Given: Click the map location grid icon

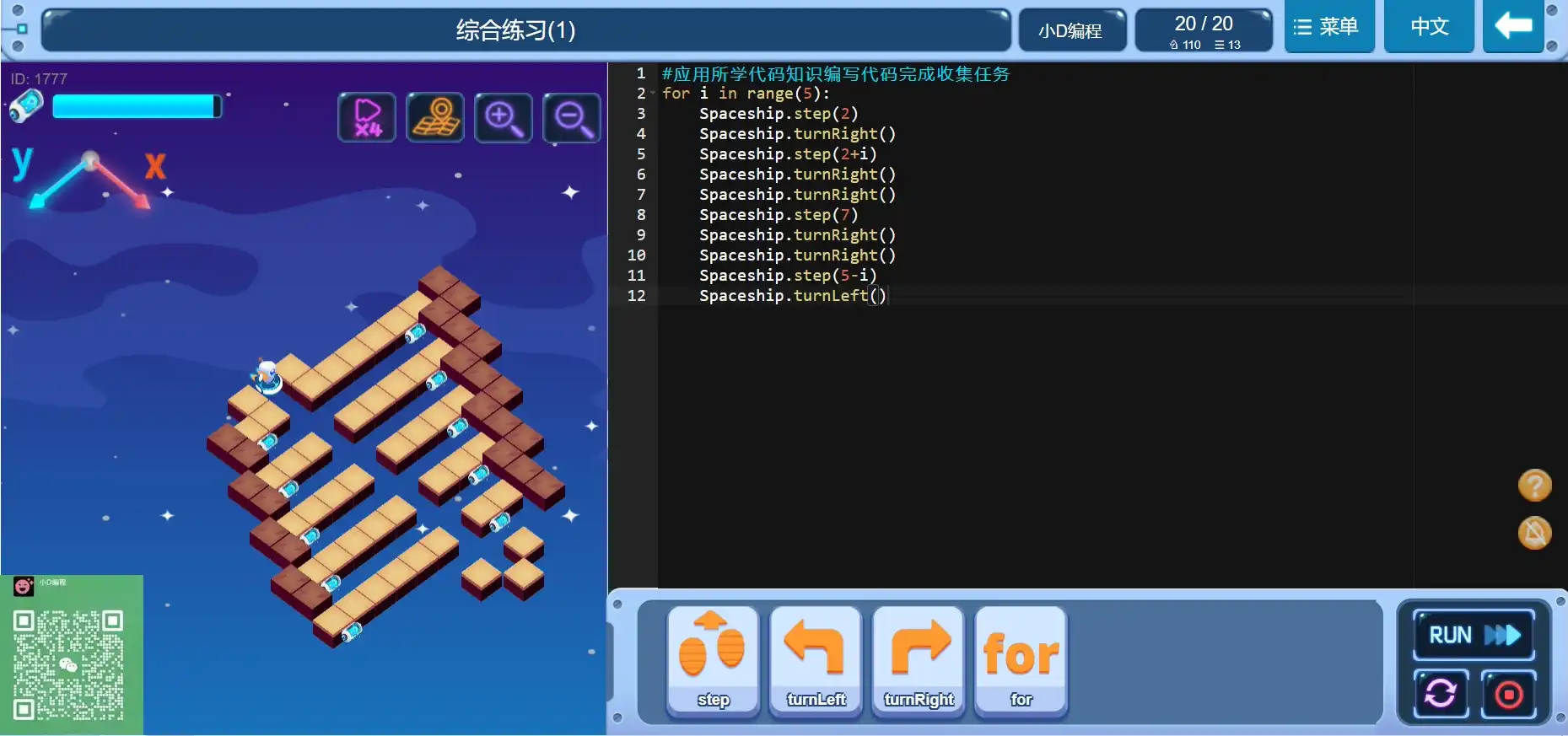Looking at the screenshot, I should (435, 117).
